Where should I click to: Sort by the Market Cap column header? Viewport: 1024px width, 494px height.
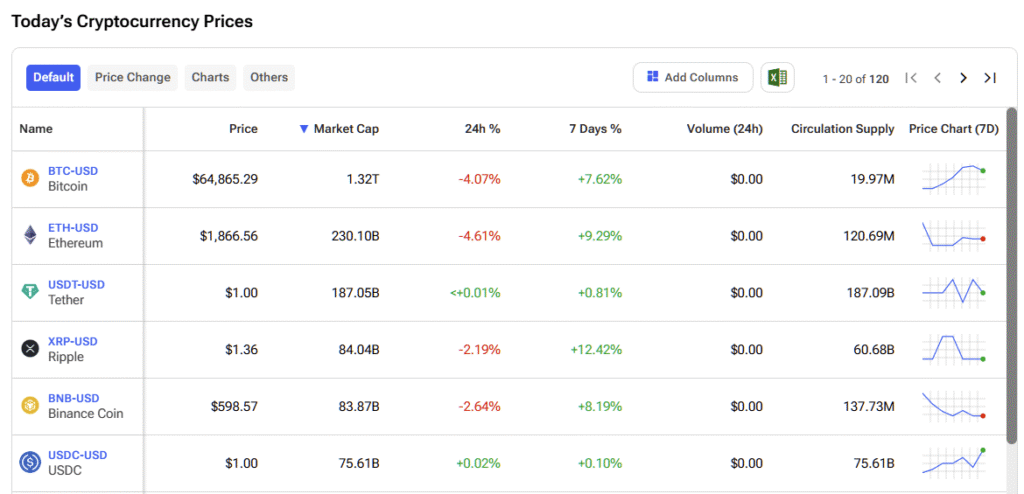coord(345,129)
